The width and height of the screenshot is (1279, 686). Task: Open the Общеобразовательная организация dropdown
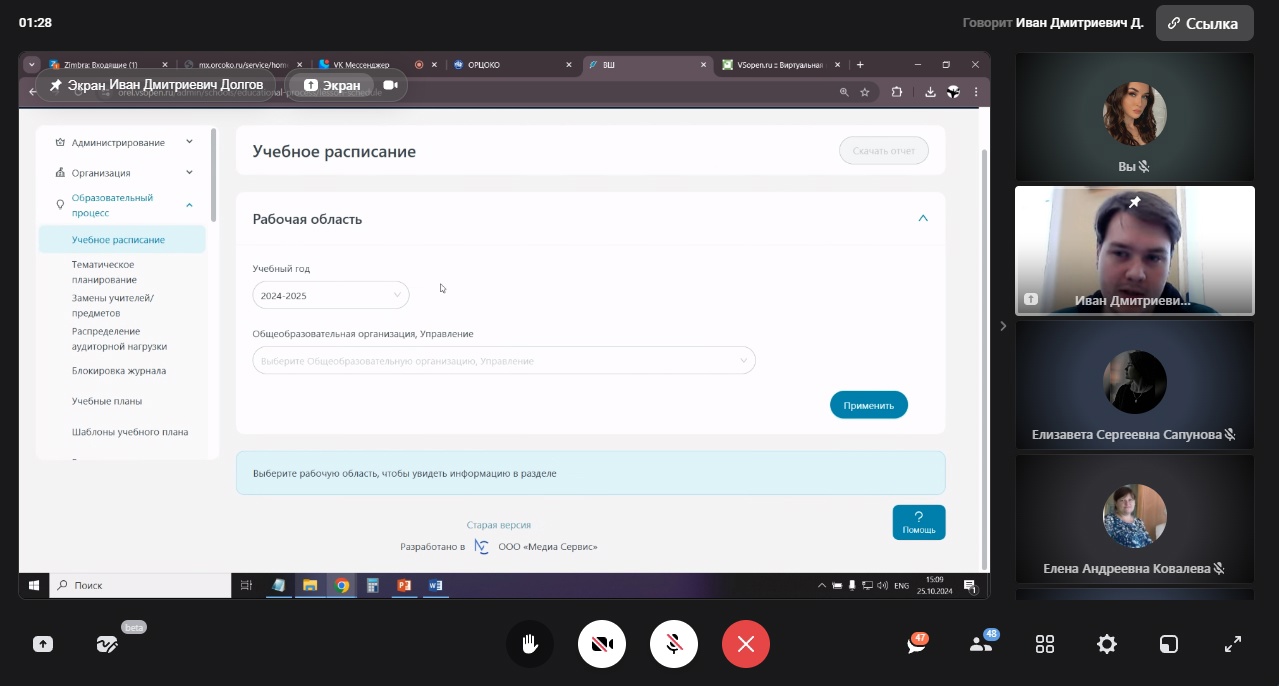(x=503, y=360)
